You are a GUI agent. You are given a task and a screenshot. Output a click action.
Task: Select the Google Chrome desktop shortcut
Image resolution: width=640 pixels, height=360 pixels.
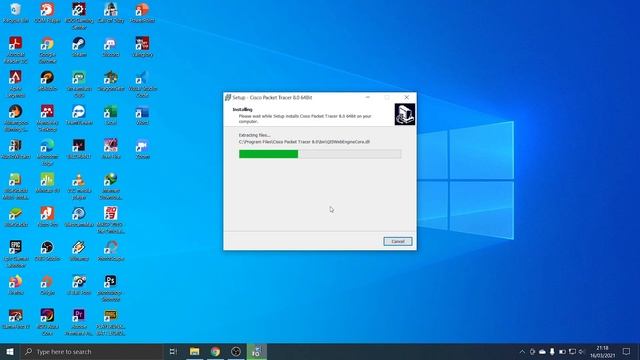click(x=47, y=50)
